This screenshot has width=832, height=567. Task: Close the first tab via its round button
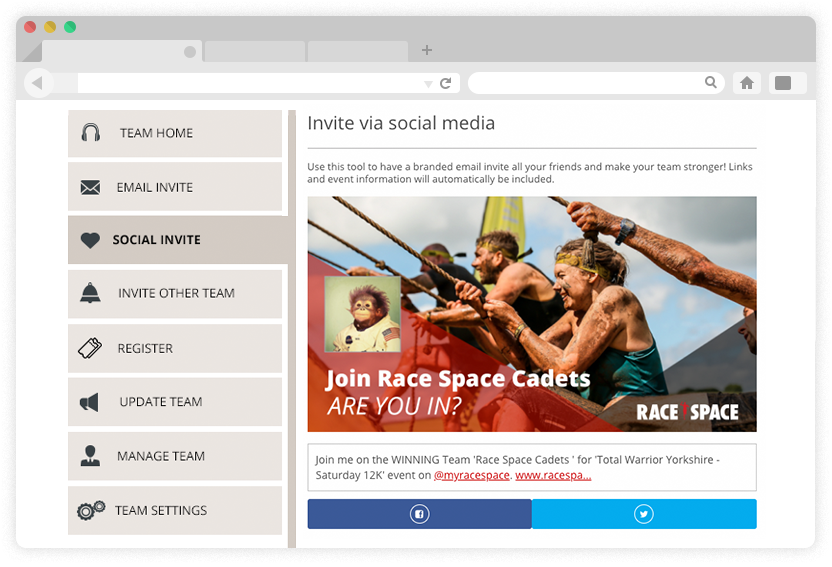[x=190, y=51]
